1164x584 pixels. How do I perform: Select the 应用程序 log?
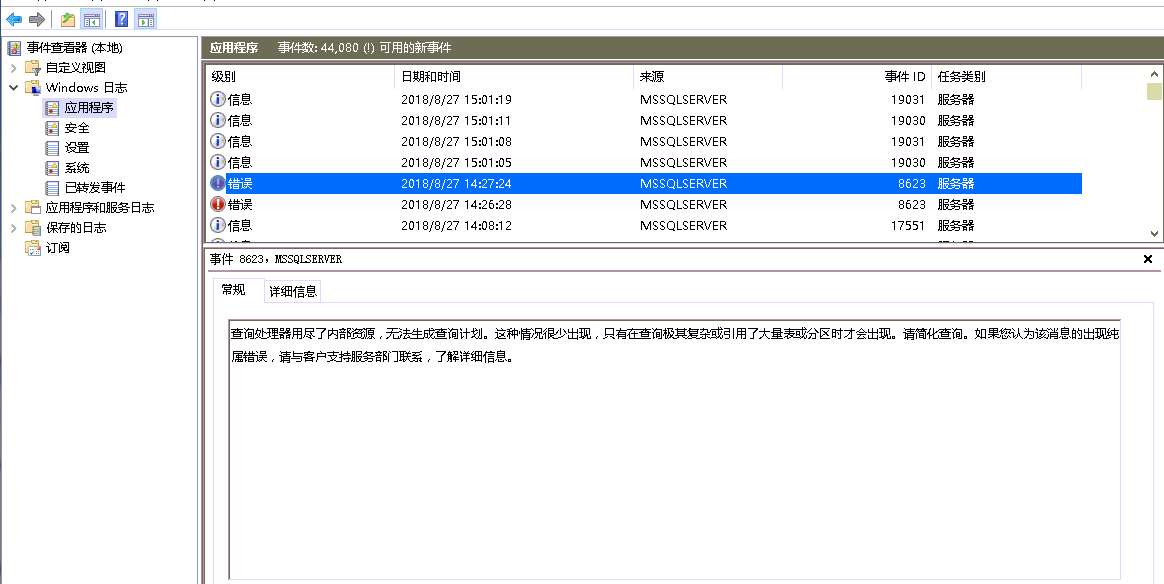88,108
